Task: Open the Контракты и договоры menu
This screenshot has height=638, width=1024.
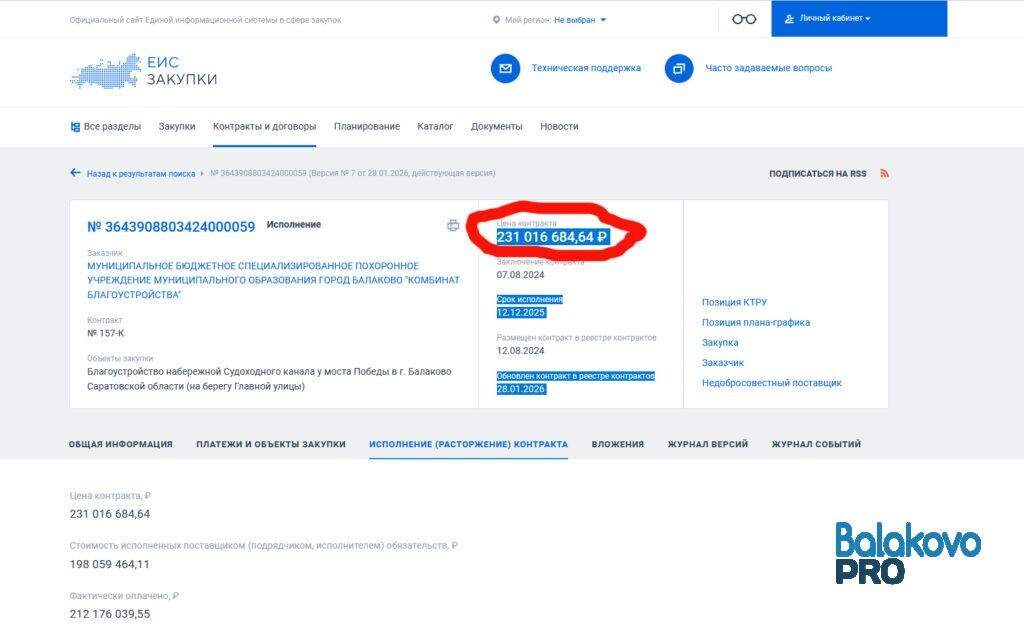Action: [x=264, y=126]
